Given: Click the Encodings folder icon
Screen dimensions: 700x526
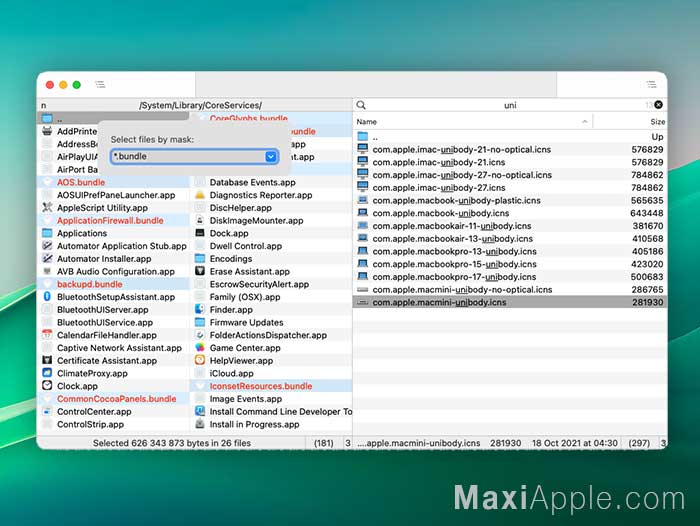Looking at the screenshot, I should pyautogui.click(x=200, y=259).
